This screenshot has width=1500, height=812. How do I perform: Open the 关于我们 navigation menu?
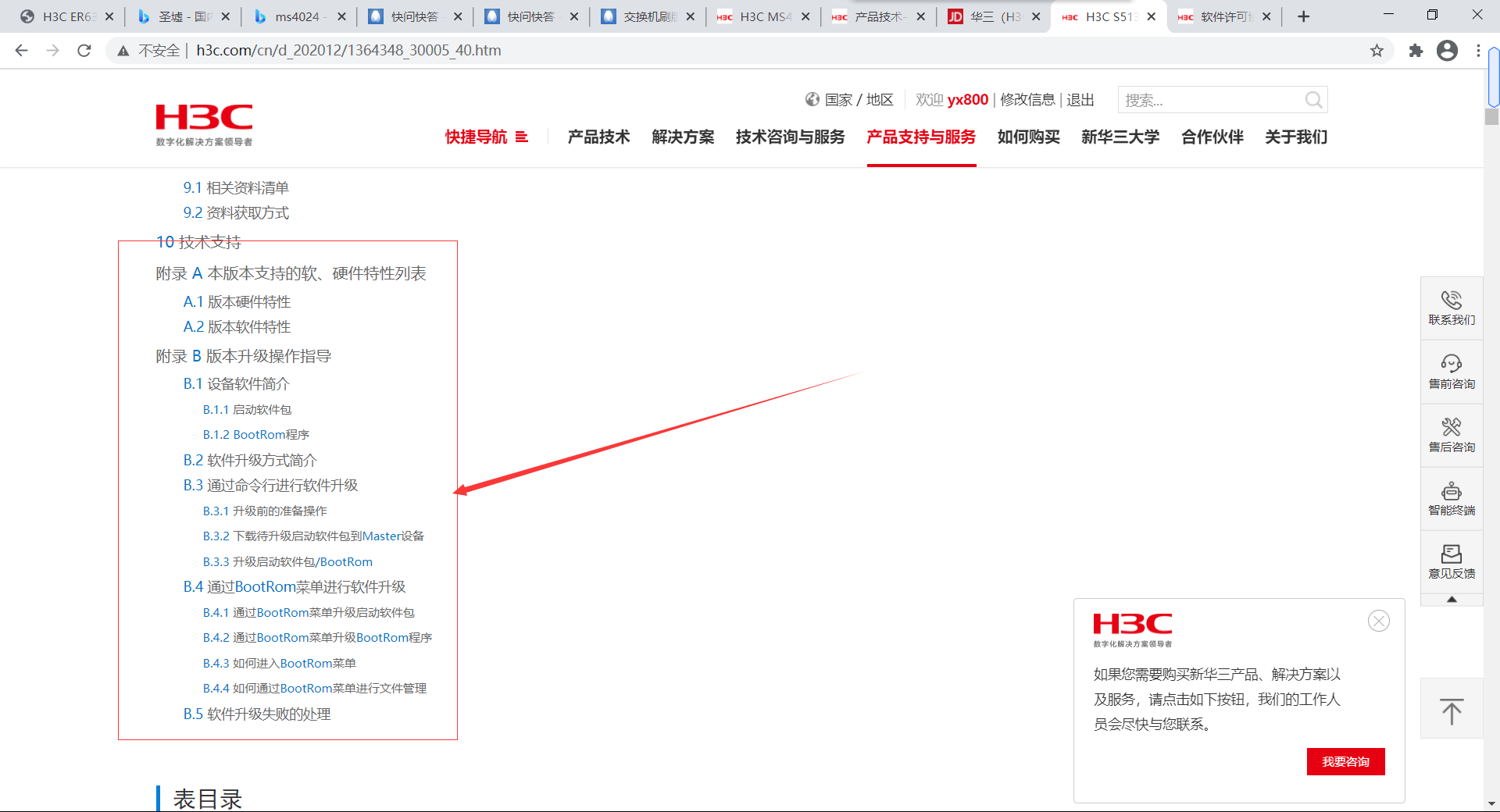pos(1296,137)
